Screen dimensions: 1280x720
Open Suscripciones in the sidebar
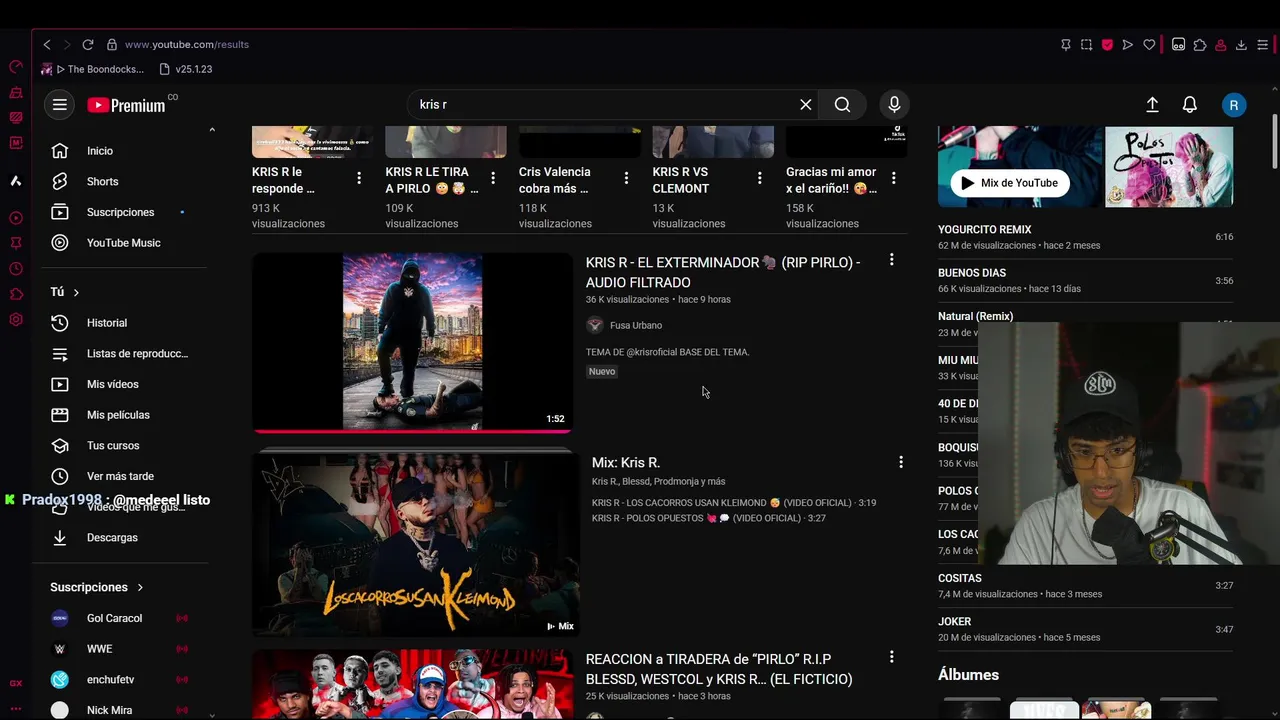pos(127,212)
